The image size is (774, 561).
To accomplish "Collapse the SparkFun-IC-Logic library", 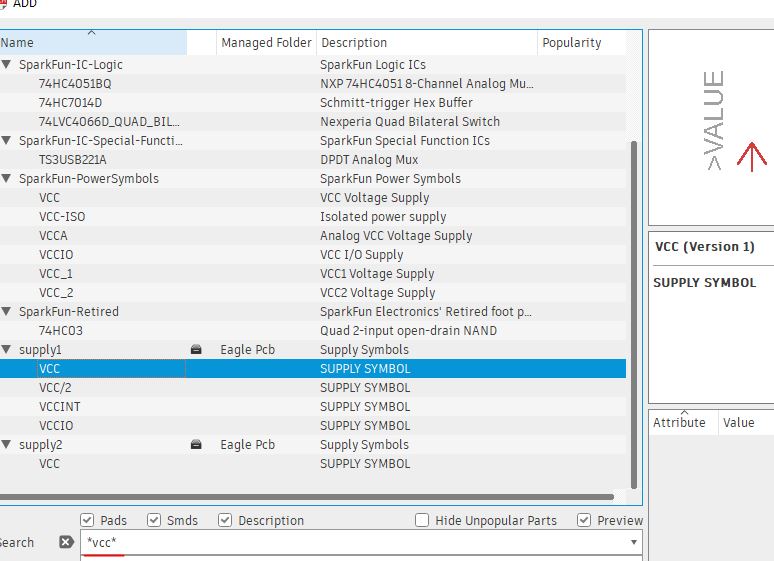I will click(6, 64).
